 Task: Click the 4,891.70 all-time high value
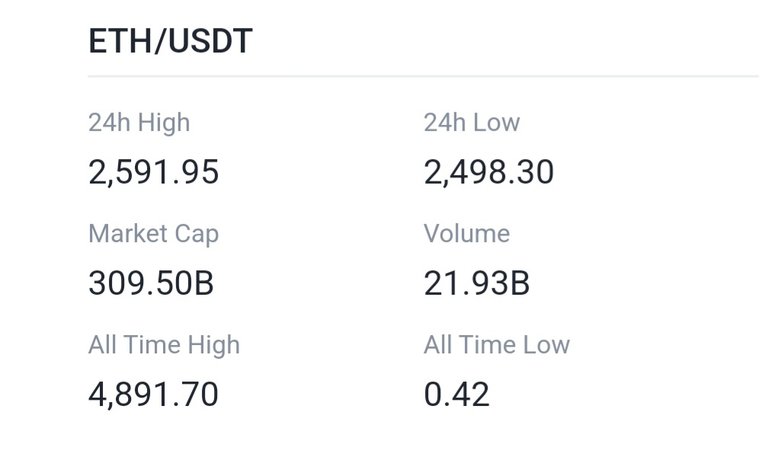tap(153, 395)
